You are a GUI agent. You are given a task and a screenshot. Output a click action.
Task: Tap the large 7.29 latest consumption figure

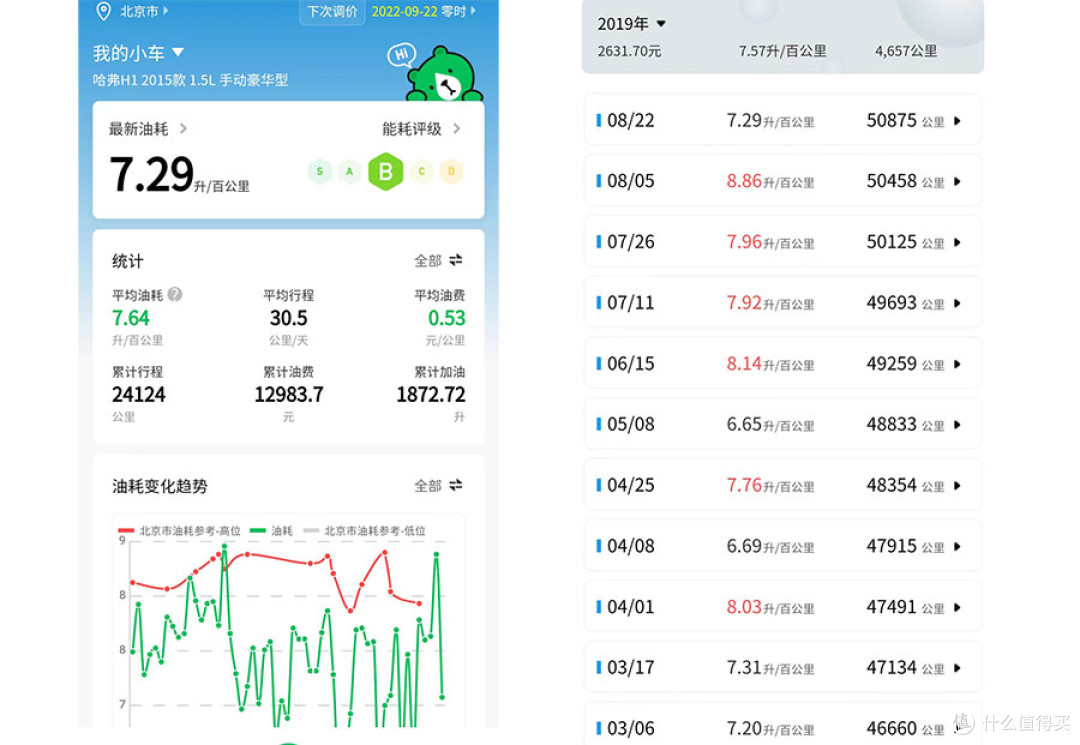152,174
